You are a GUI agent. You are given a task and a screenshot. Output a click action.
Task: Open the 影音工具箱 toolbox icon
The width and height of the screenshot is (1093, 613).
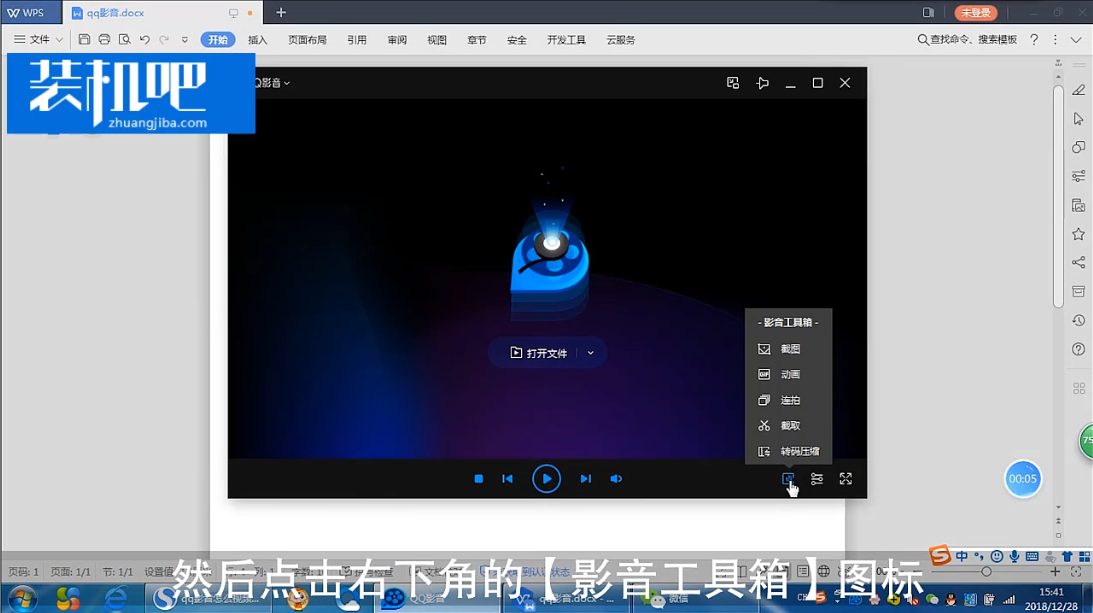(x=788, y=479)
